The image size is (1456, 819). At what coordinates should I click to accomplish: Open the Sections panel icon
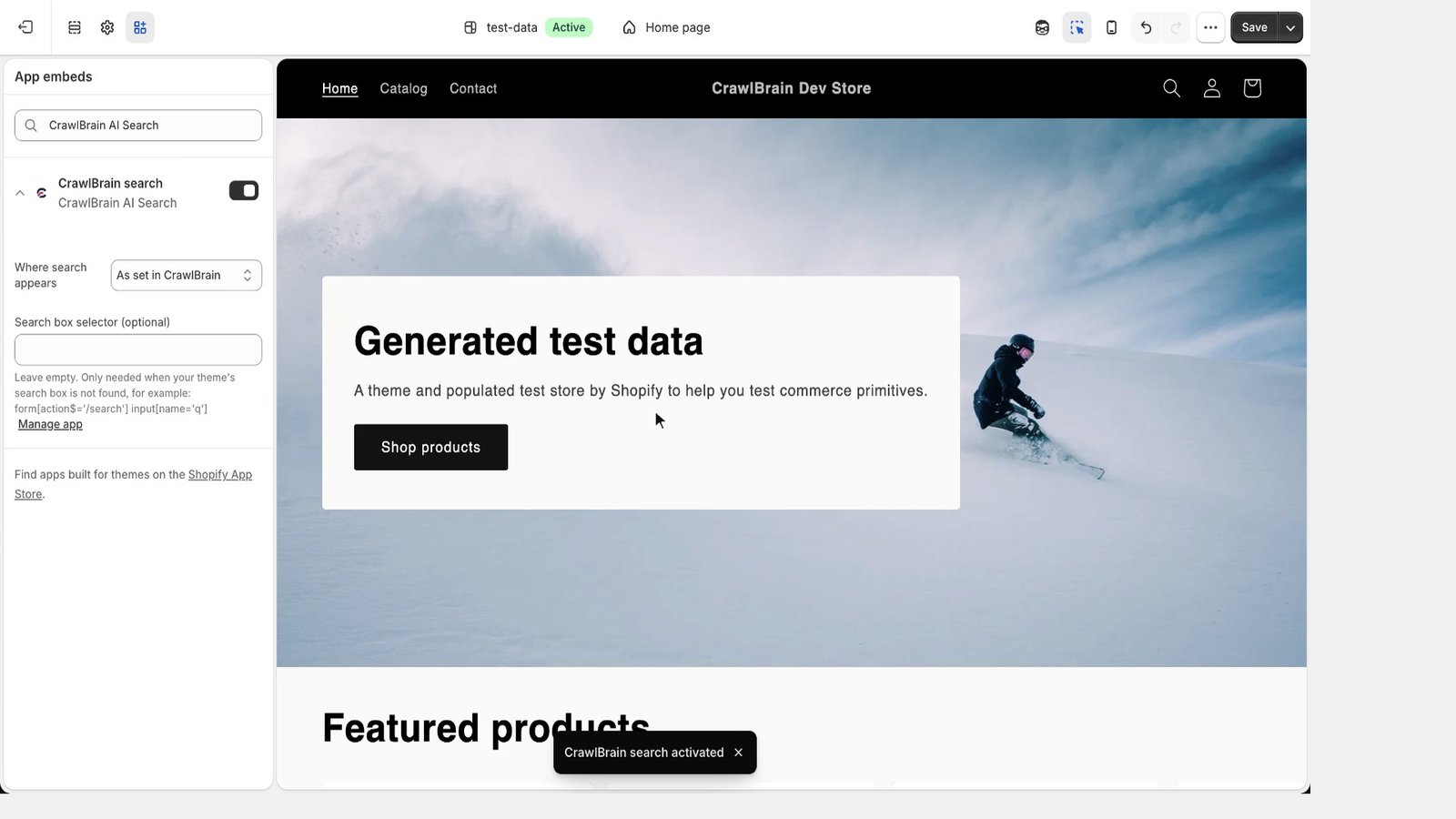coord(75,27)
